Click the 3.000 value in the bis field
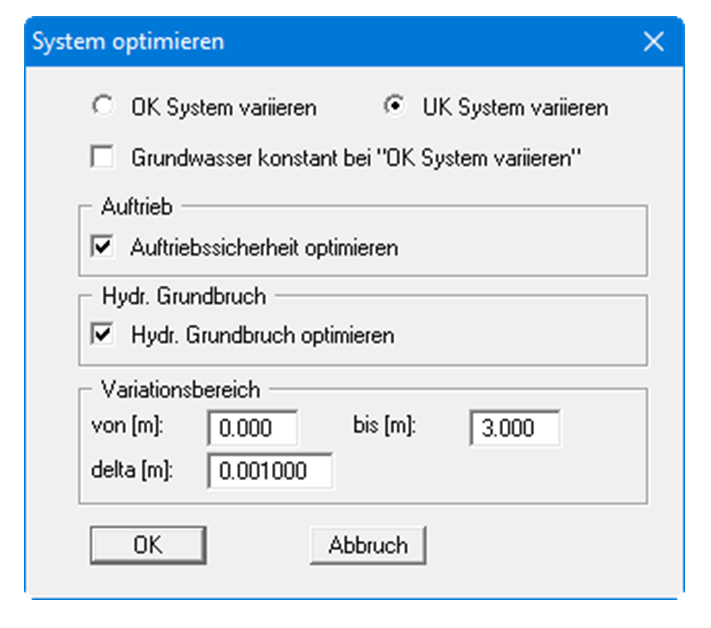The height and width of the screenshot is (628, 711). (506, 429)
